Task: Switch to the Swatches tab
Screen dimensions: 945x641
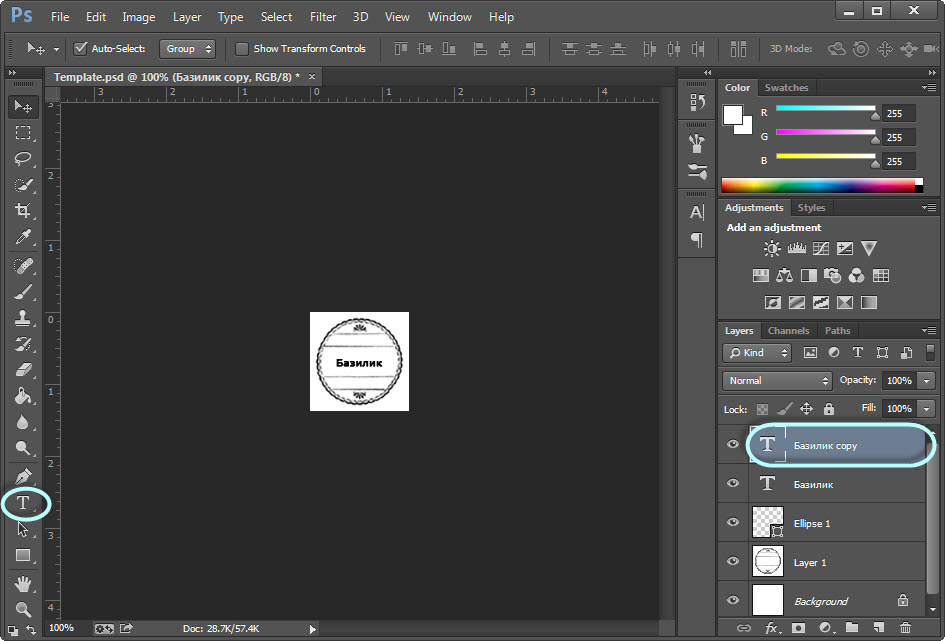Action: pos(786,88)
